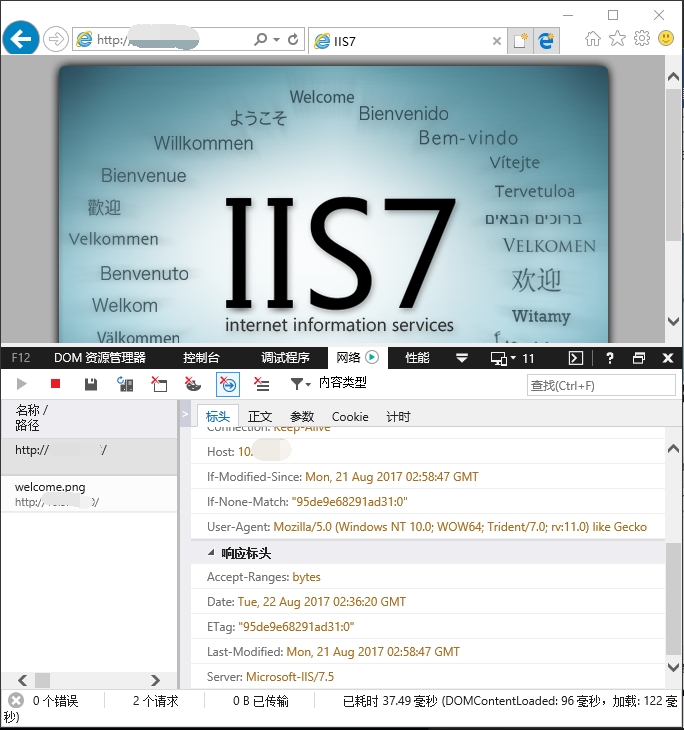Send feedback with the smiley icon
The image size is (684, 730).
[x=666, y=38]
